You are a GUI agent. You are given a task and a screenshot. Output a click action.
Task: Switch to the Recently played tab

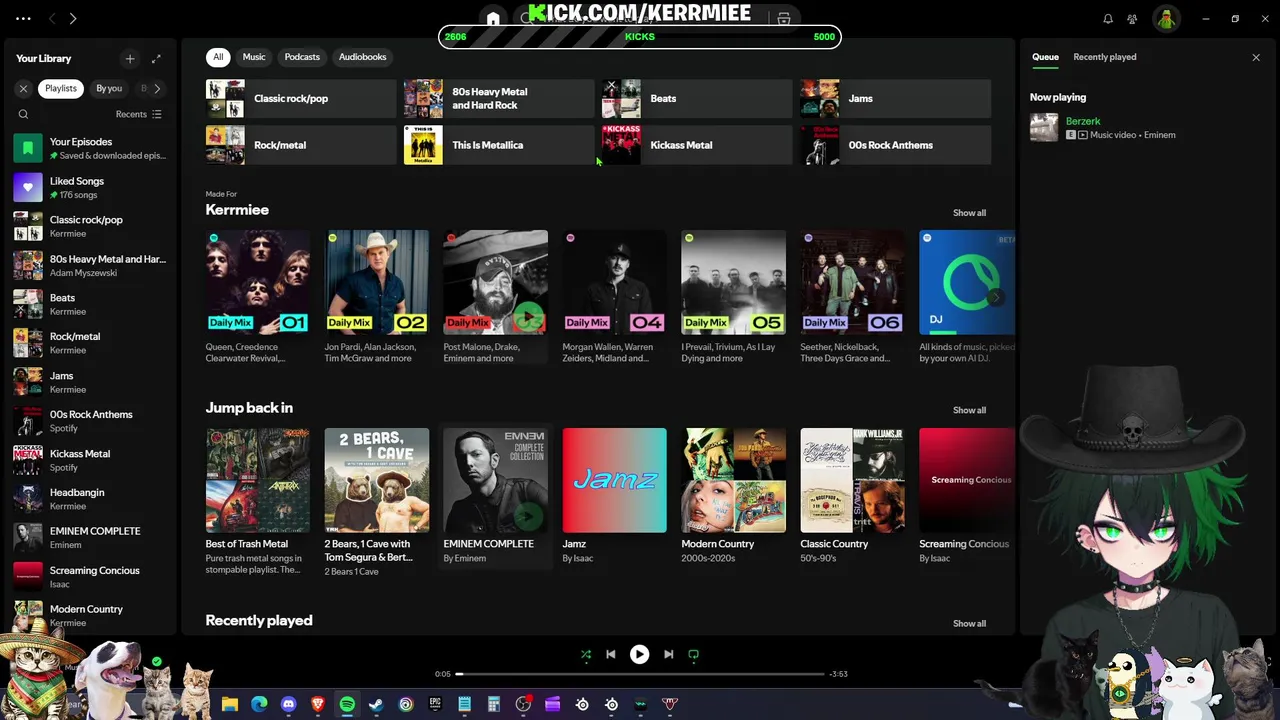tap(1104, 57)
